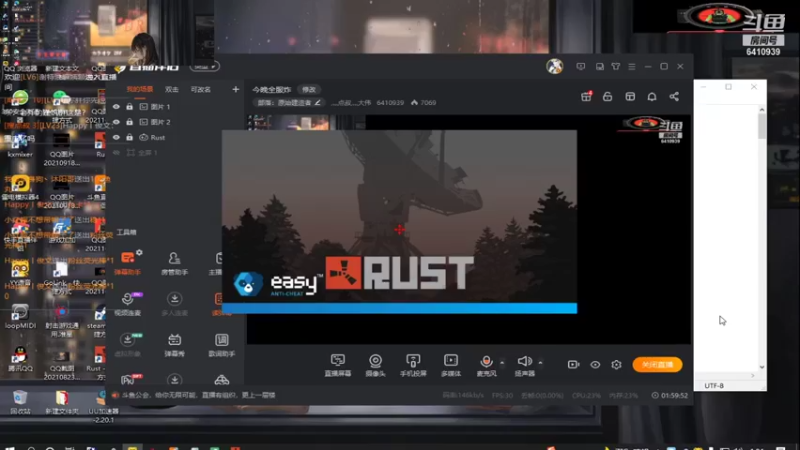The width and height of the screenshot is (800, 450).
Task: Open the 房管助手 tool
Action: tap(174, 263)
